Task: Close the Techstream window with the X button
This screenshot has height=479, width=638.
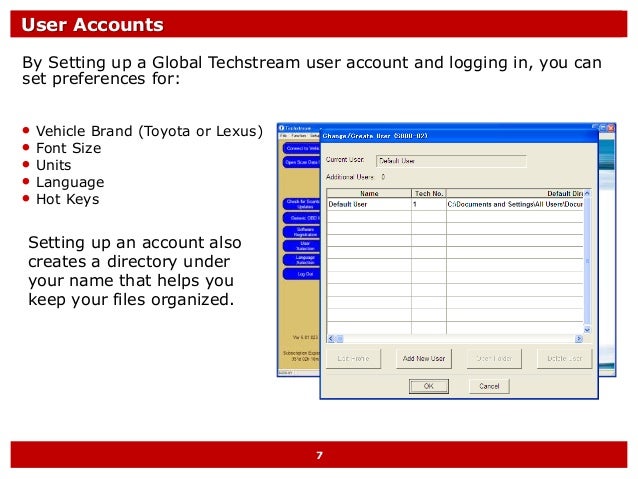Action: [611, 128]
